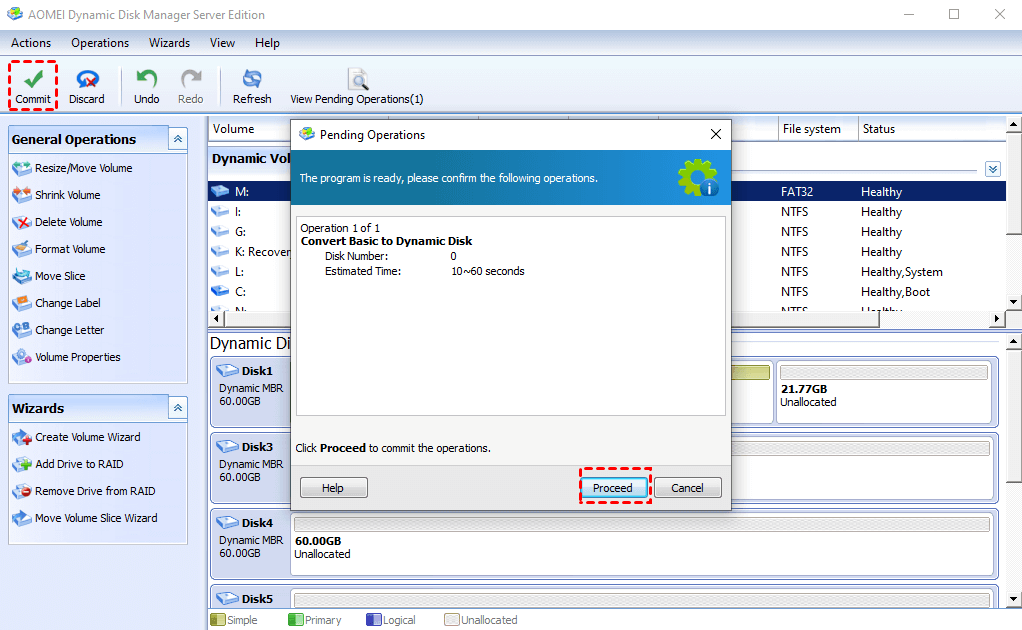
Task: Click the 60.00GB Unallocated block on Disk4
Action: point(643,545)
